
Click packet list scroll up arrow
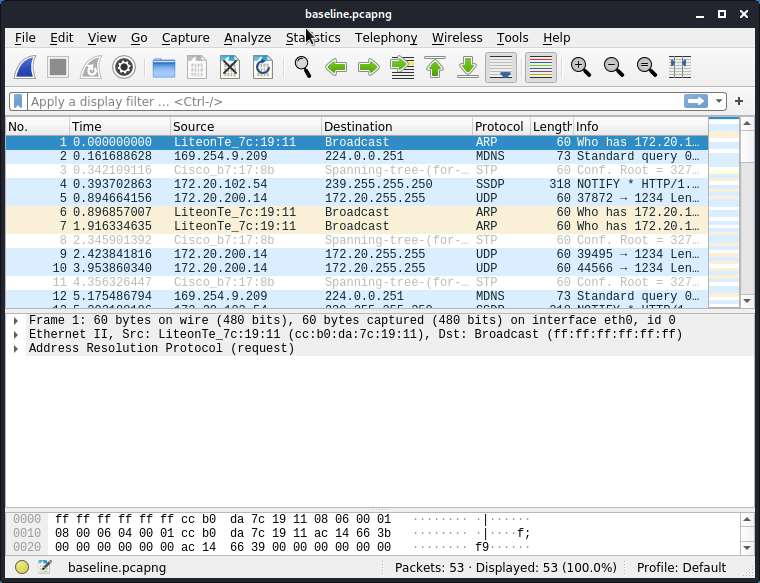pos(747,124)
